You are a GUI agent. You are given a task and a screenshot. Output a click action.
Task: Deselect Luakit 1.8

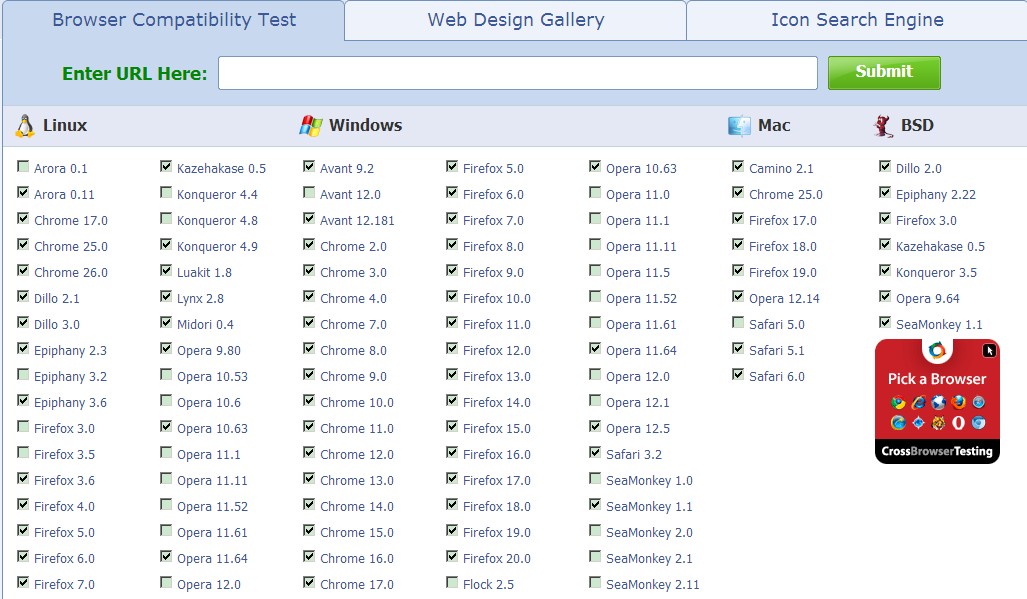(x=166, y=270)
